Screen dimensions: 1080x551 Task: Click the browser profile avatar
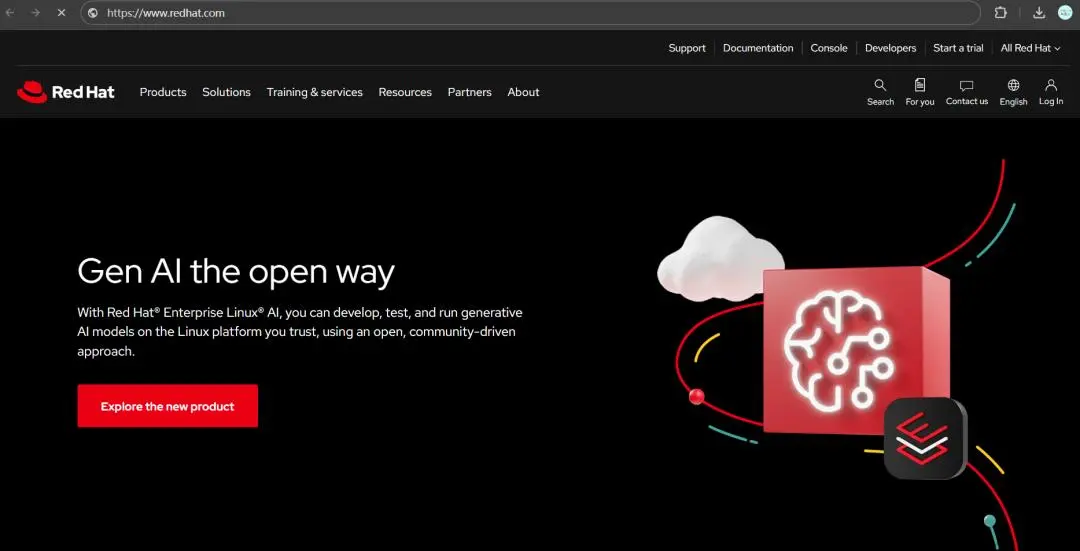(x=1065, y=12)
